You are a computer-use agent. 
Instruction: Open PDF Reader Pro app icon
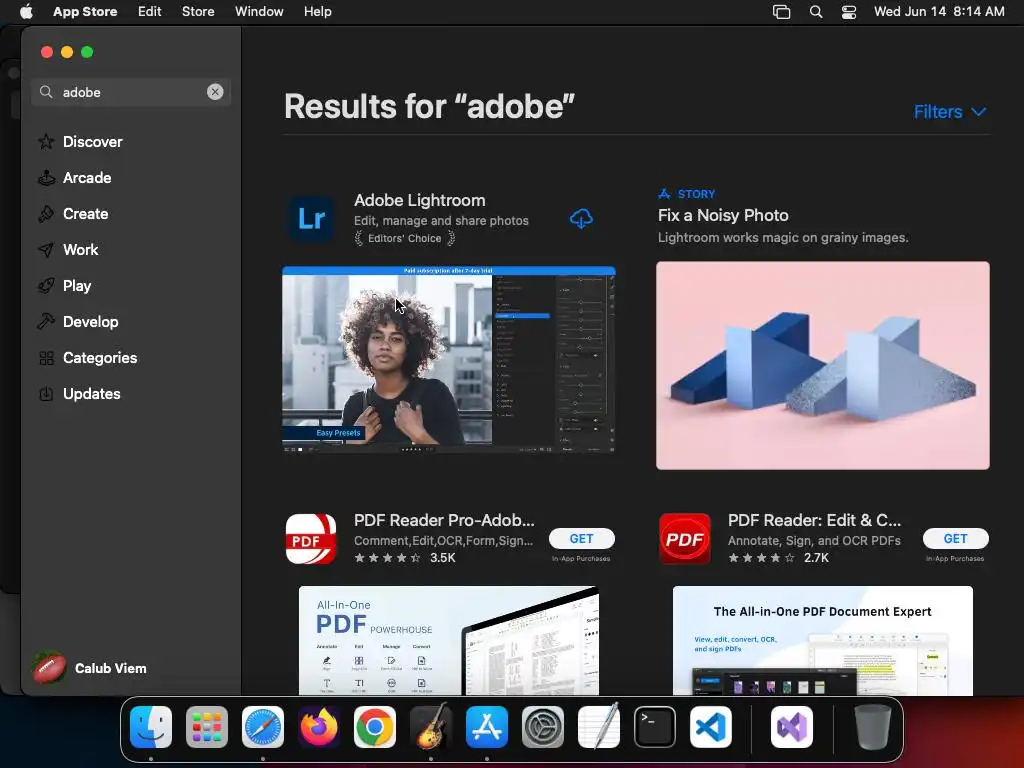click(x=311, y=539)
